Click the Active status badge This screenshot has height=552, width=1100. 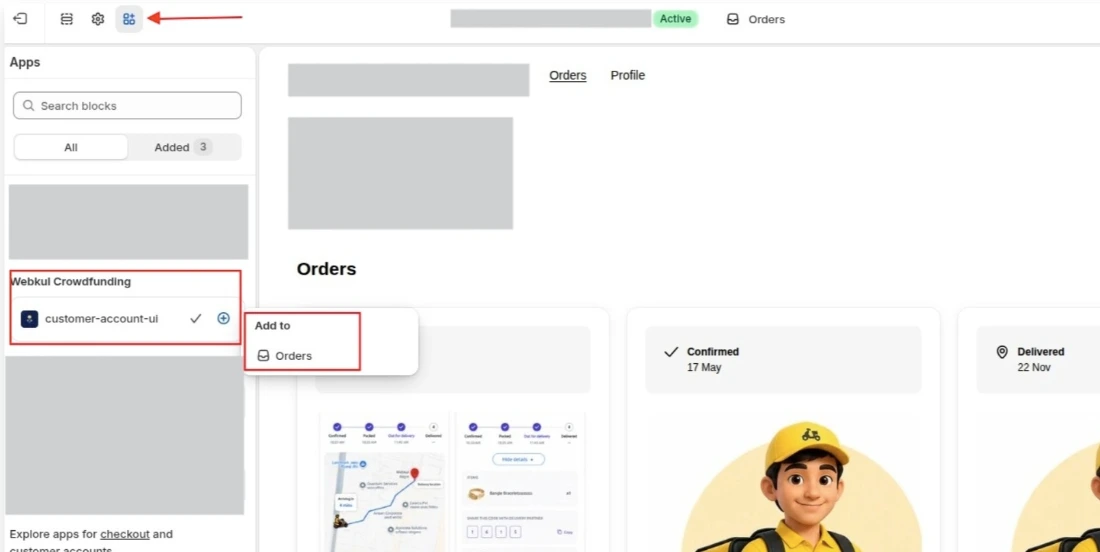675,19
